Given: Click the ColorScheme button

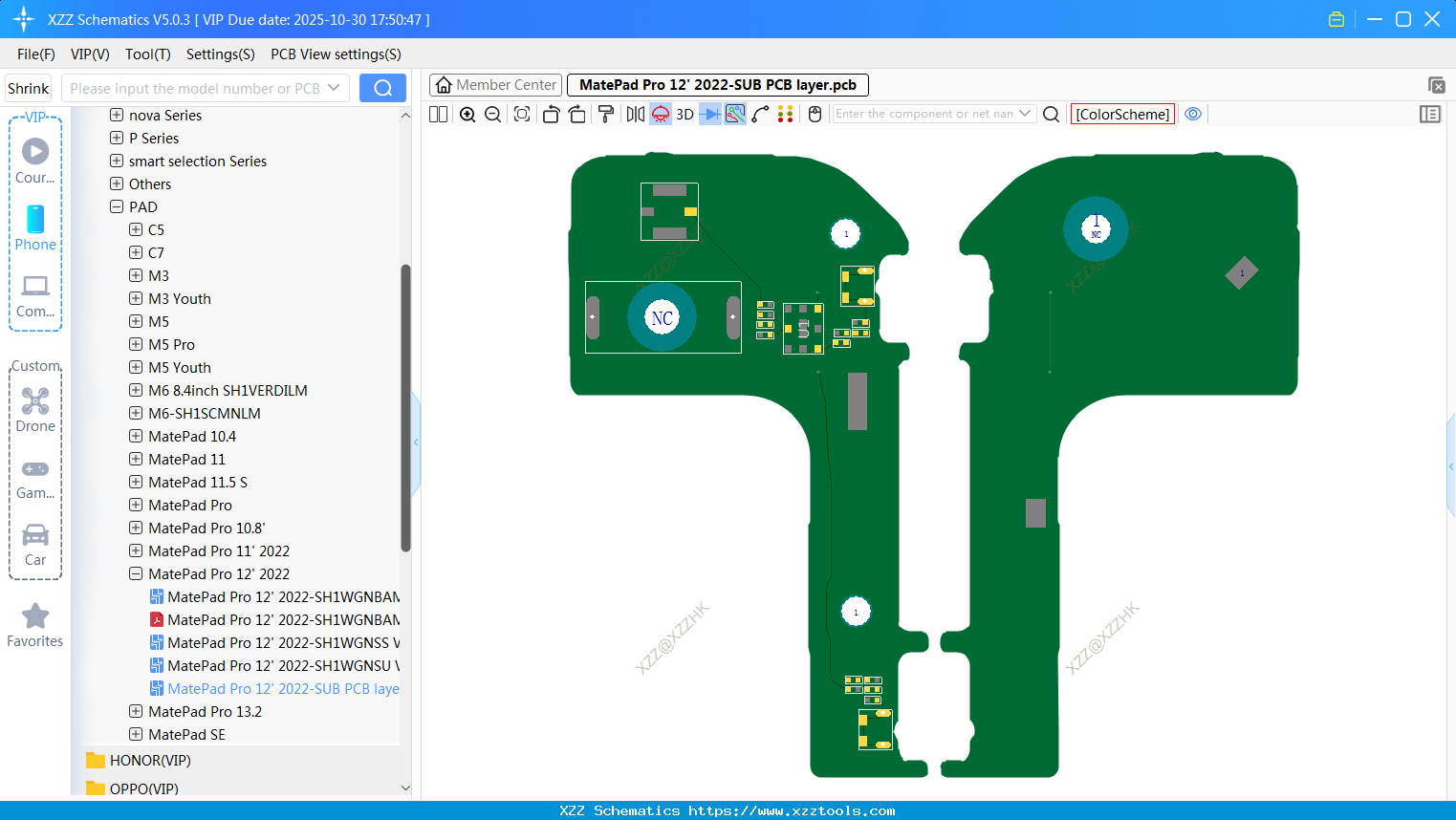Looking at the screenshot, I should click(1122, 114).
